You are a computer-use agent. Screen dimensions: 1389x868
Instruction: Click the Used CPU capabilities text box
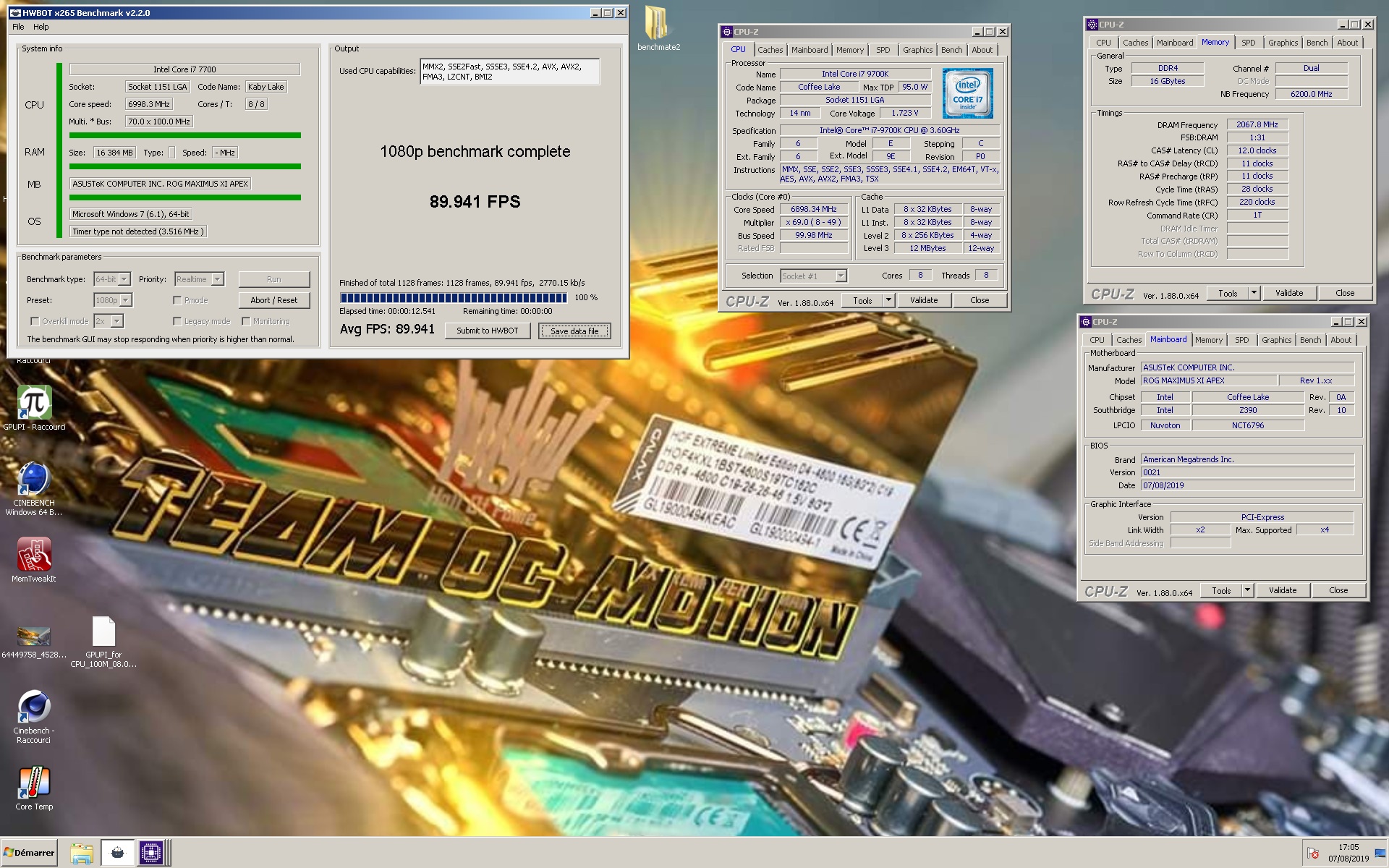click(510, 72)
